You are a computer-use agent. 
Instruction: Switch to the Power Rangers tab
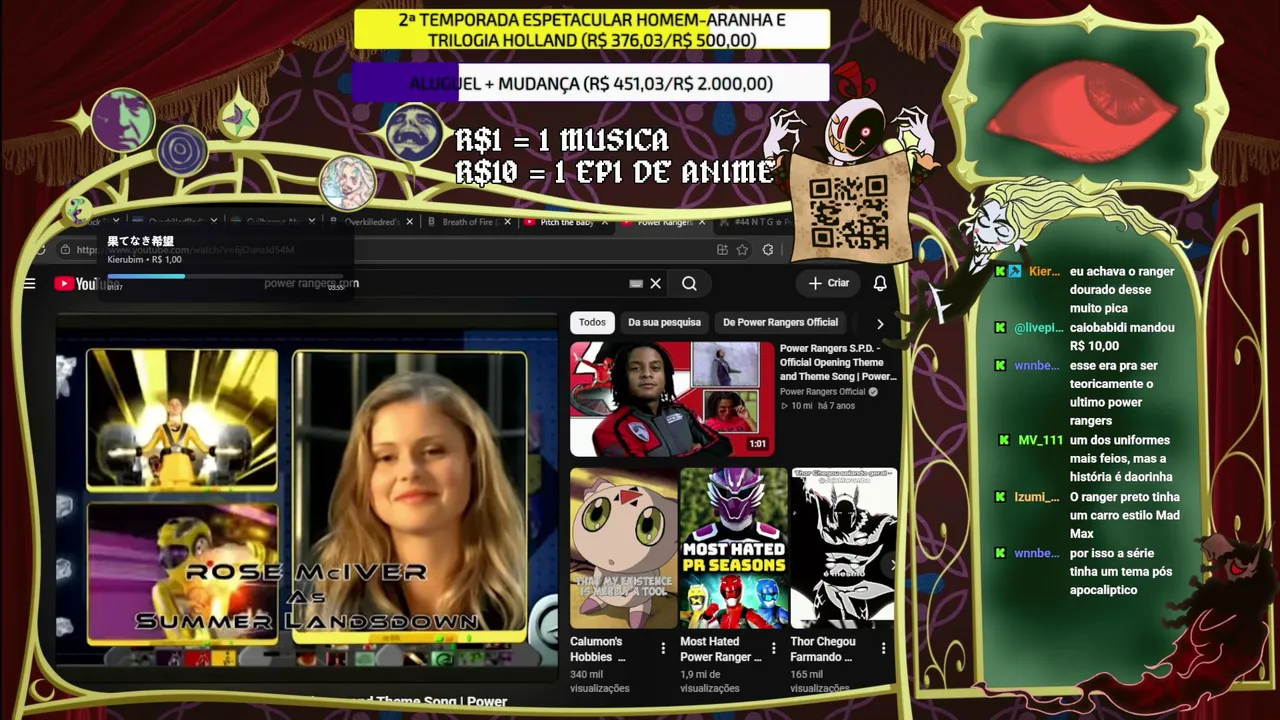665,222
